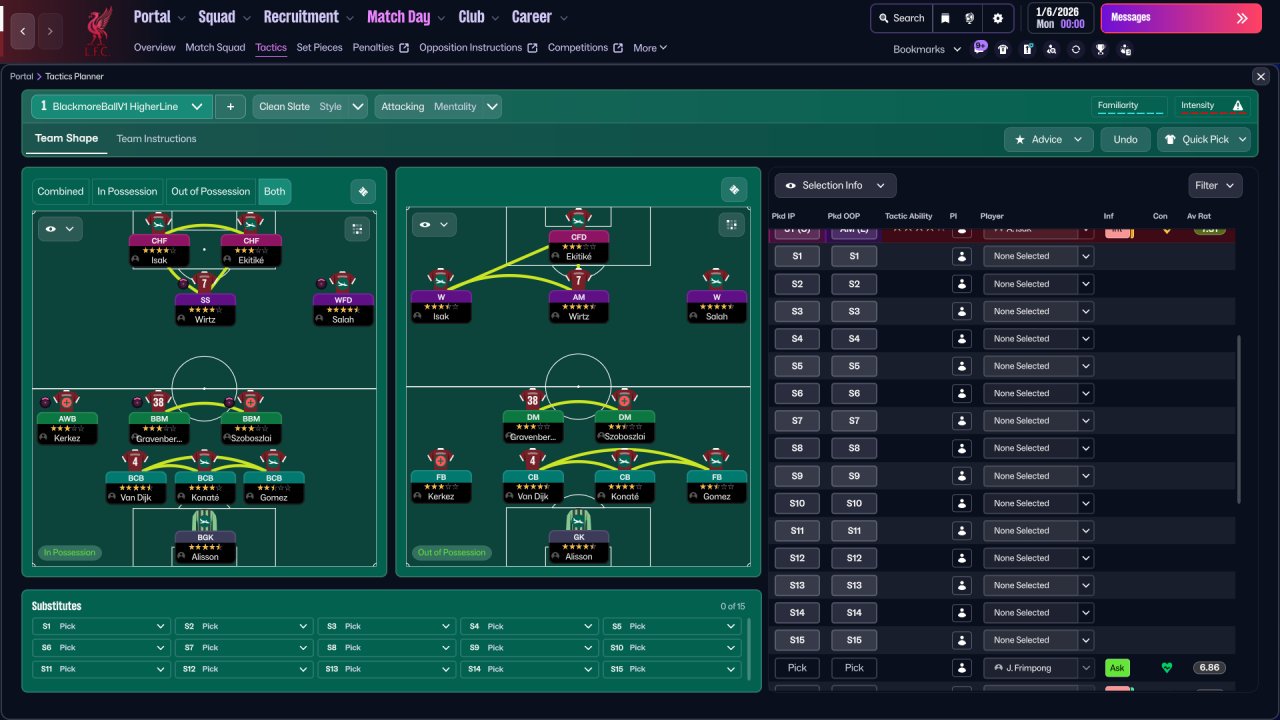This screenshot has height=720, width=1280.
Task: Open the Match Squad tab
Action: click(x=215, y=48)
